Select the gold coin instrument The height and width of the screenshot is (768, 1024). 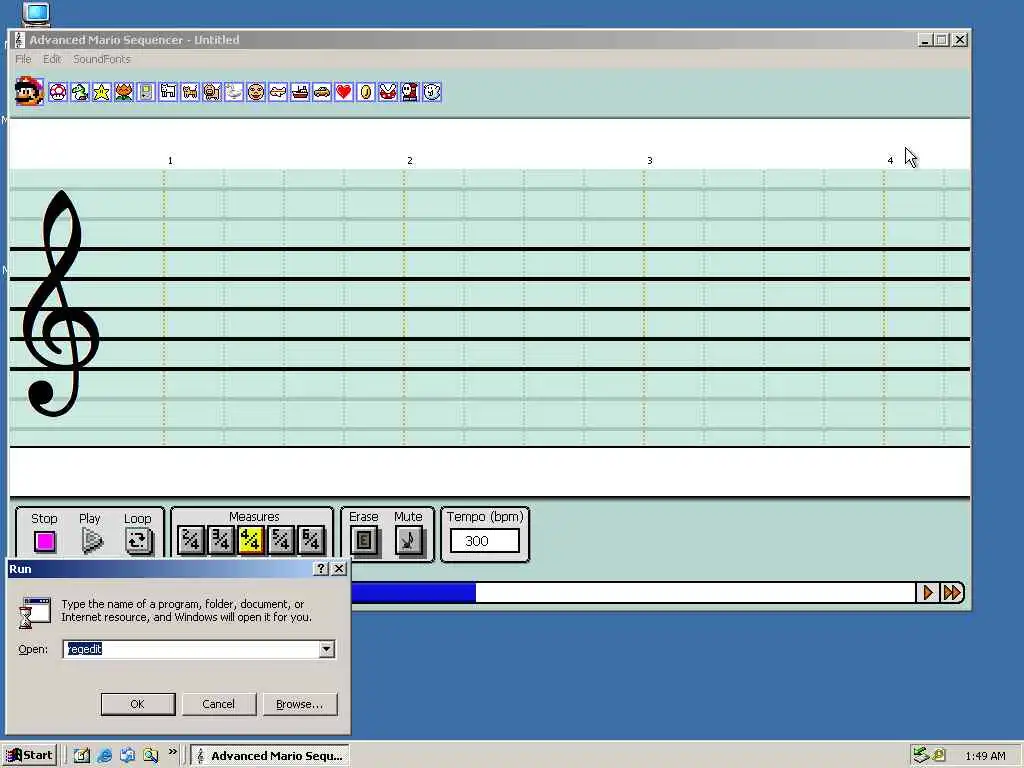[366, 92]
